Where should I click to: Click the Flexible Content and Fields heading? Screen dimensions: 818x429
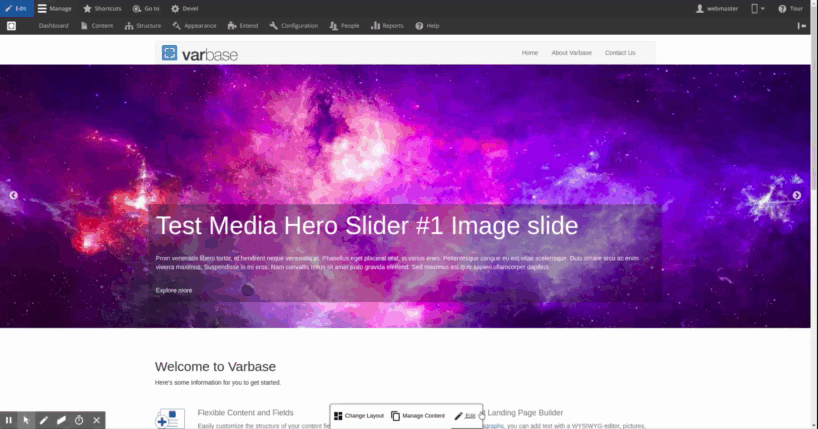coord(245,412)
